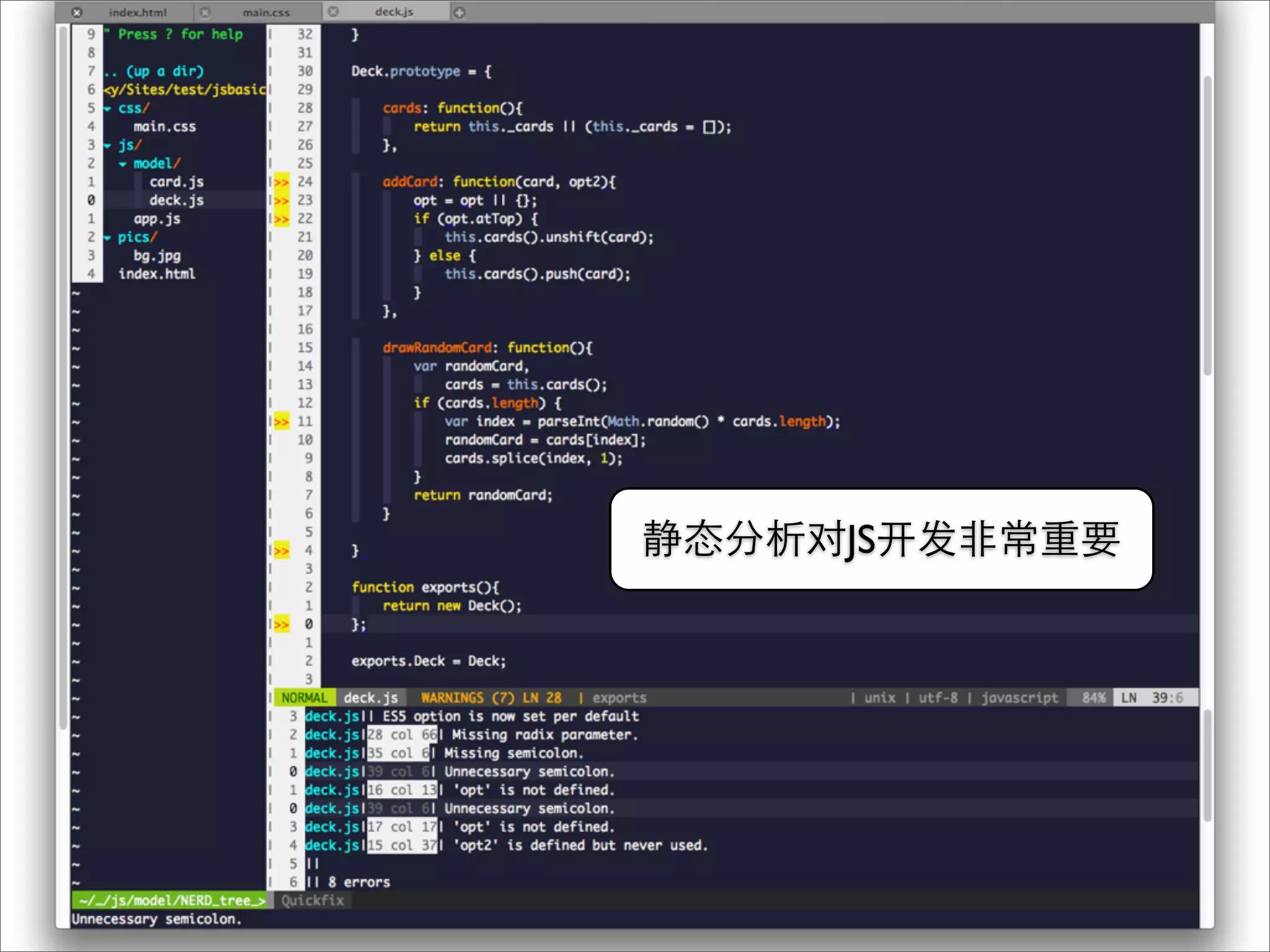The width and height of the screenshot is (1270, 952).
Task: Click WARNINGS (7) LN 28 in statusline
Action: (491, 698)
